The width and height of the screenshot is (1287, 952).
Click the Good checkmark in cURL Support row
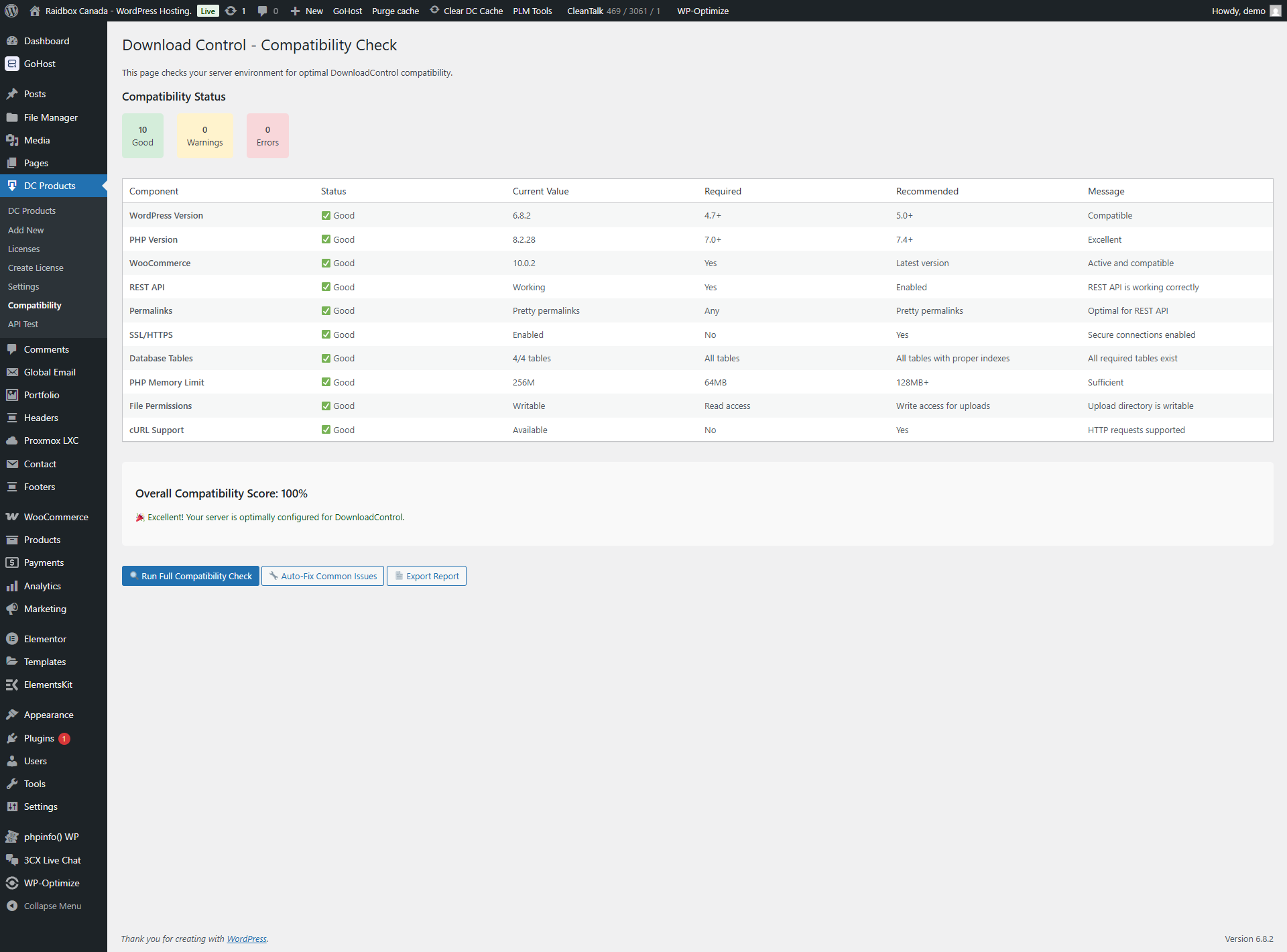pos(326,430)
